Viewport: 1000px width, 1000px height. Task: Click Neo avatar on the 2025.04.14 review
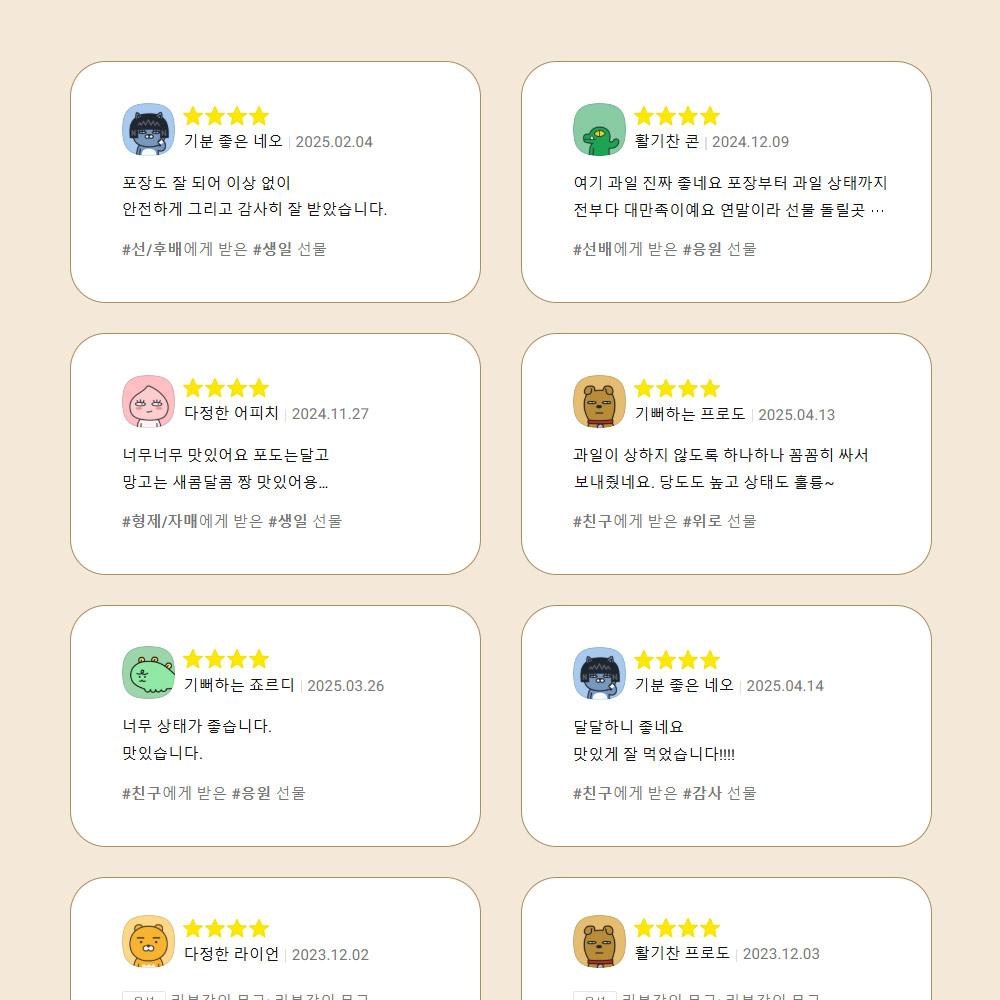[x=599, y=674]
